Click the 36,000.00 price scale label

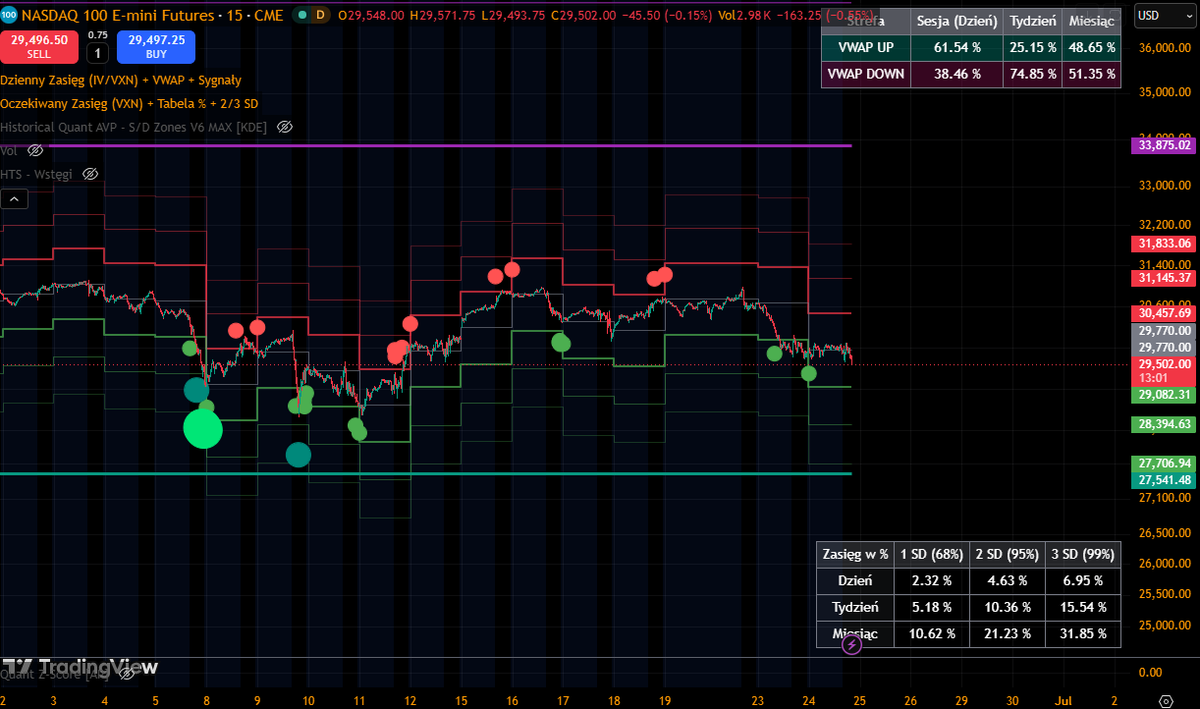click(1166, 48)
